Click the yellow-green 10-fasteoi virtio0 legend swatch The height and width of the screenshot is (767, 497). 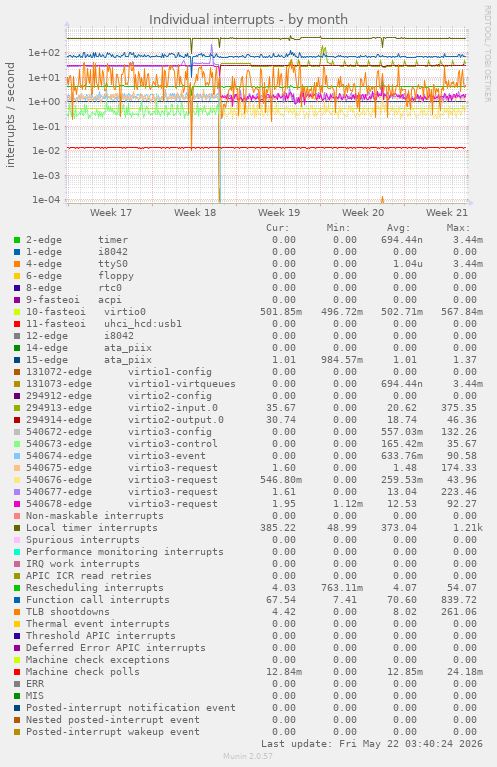pyautogui.click(x=17, y=312)
